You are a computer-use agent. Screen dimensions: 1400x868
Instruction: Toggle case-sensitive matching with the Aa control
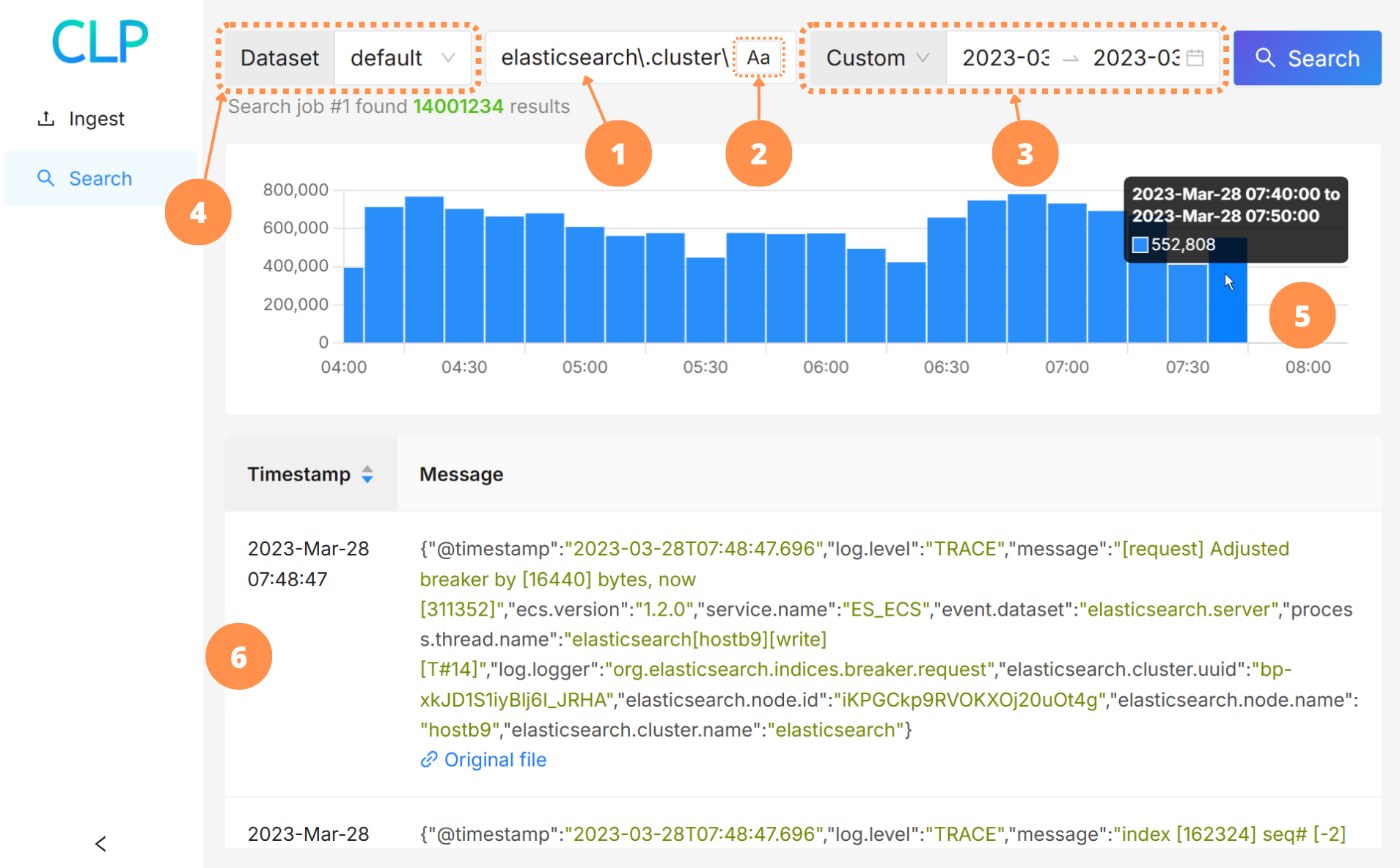tap(758, 57)
